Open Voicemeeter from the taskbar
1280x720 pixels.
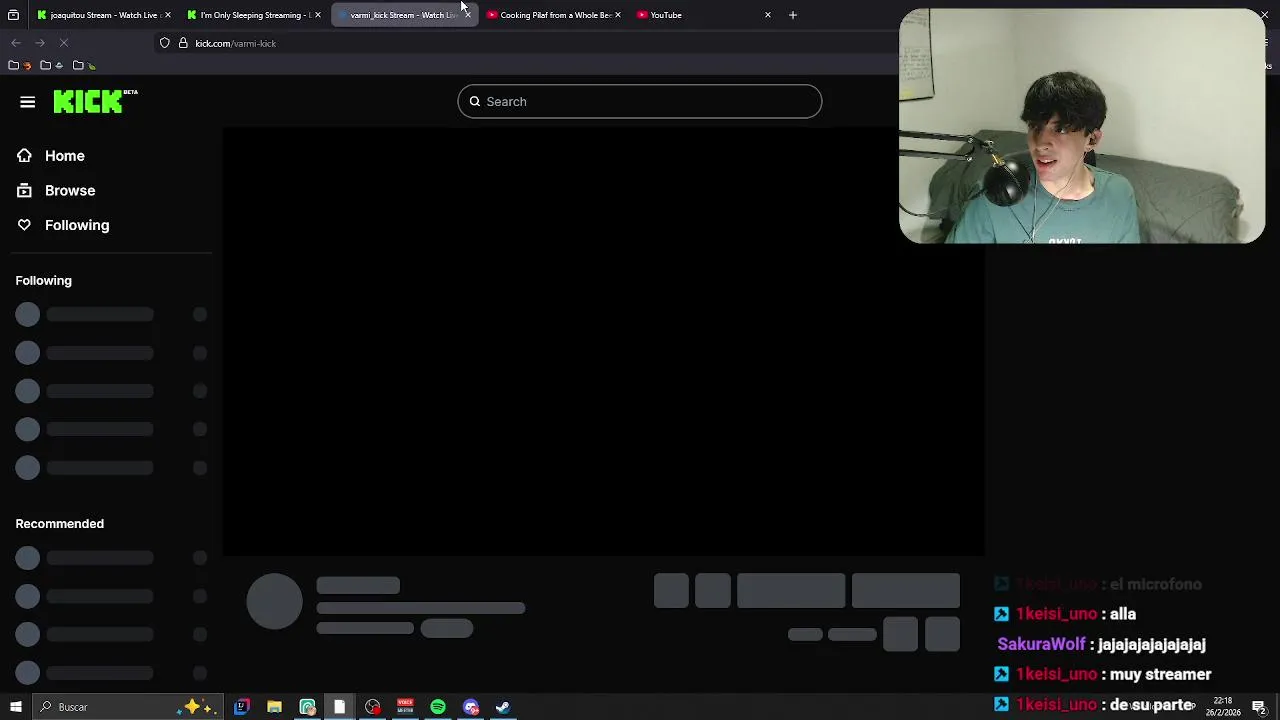405,707
